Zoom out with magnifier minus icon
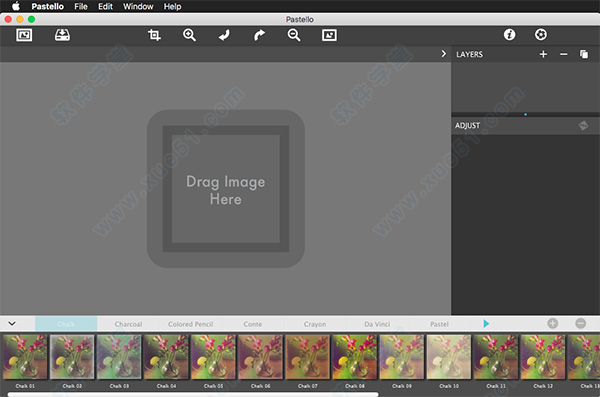The width and height of the screenshot is (600, 397). coord(294,35)
